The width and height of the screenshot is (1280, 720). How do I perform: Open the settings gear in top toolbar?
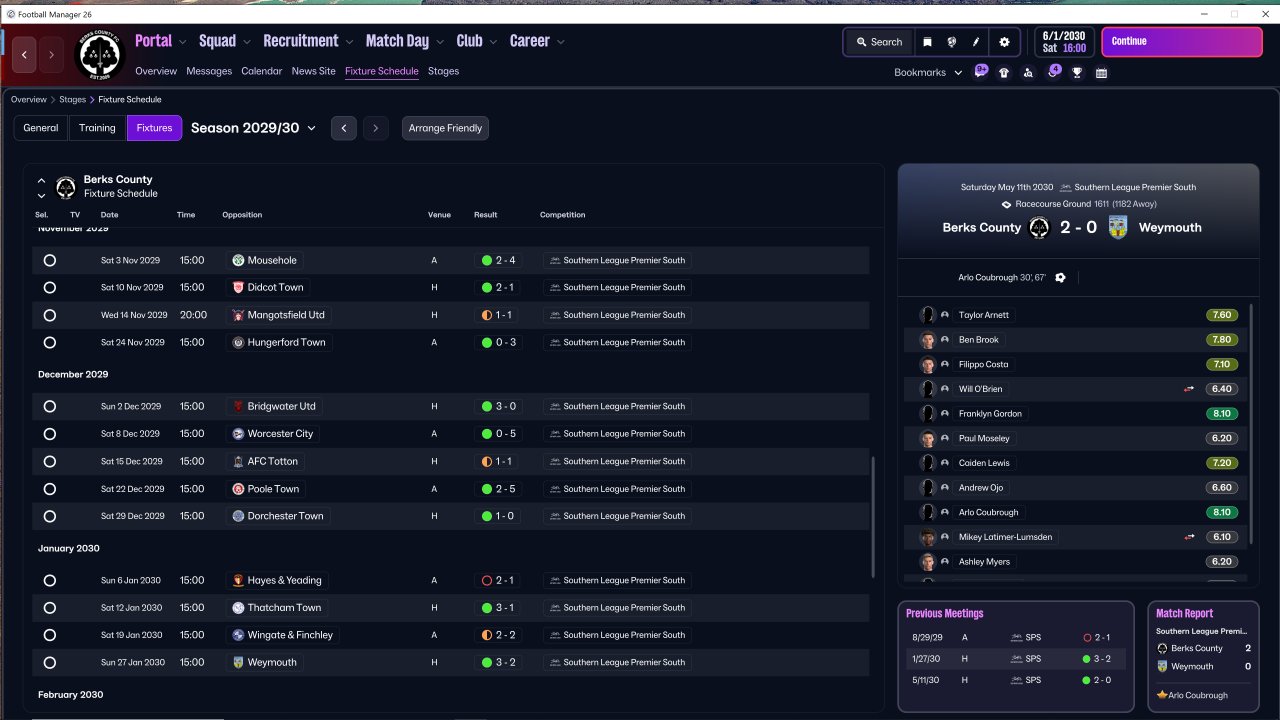(x=1004, y=42)
